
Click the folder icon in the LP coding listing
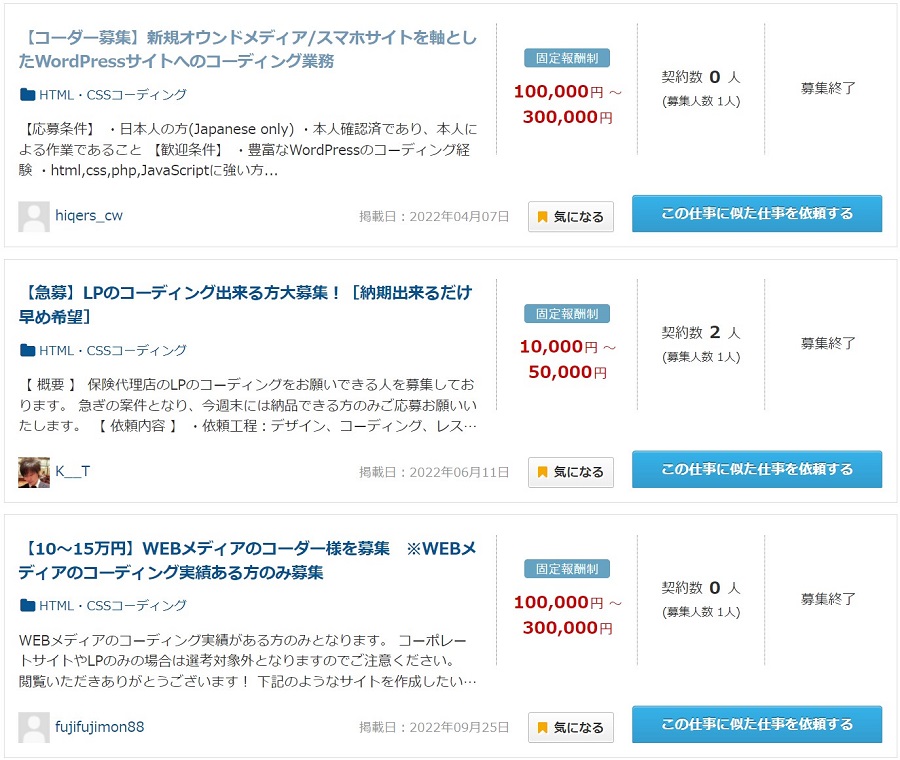[28, 350]
